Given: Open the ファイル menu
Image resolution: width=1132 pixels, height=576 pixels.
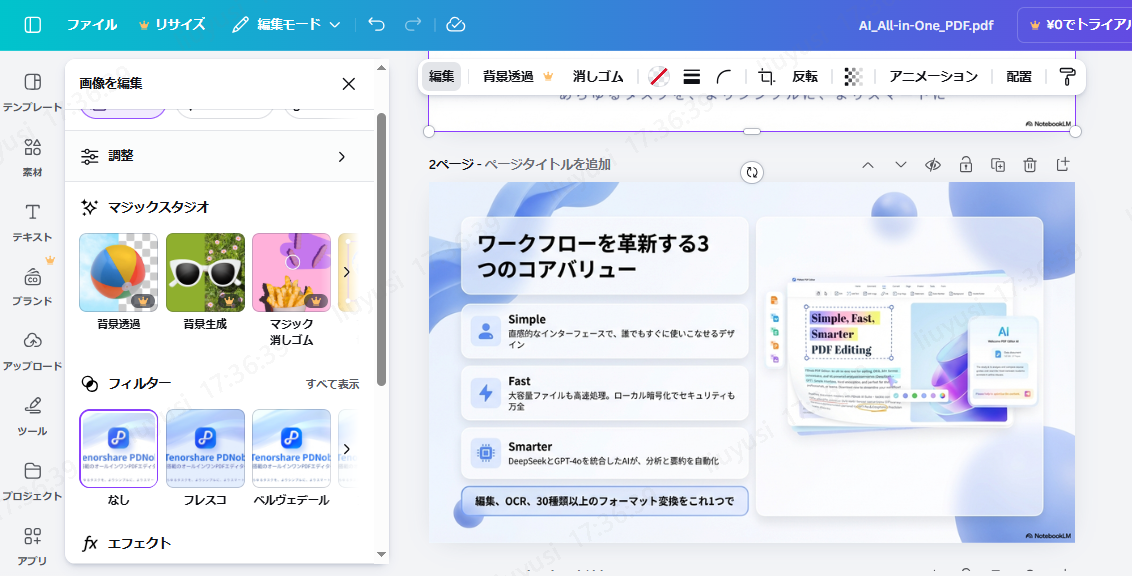Looking at the screenshot, I should (91, 25).
